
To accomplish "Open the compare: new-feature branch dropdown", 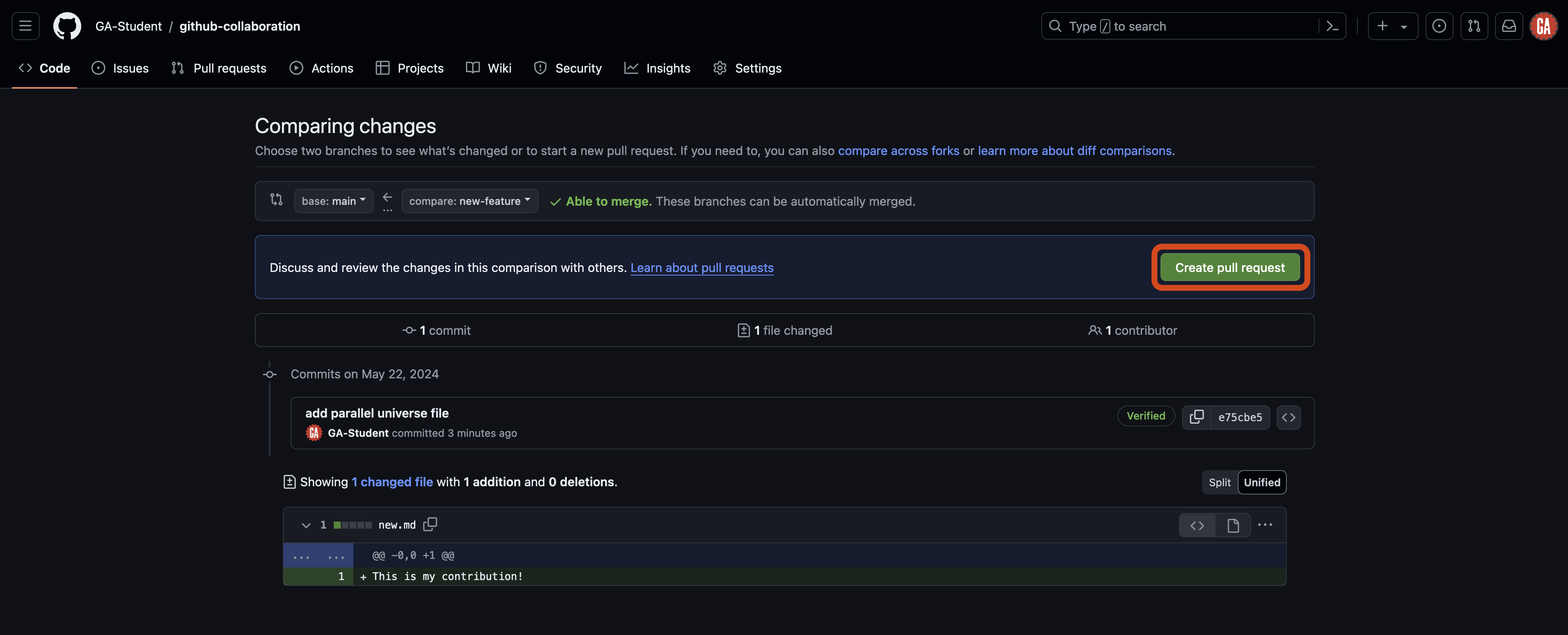I will (469, 201).
